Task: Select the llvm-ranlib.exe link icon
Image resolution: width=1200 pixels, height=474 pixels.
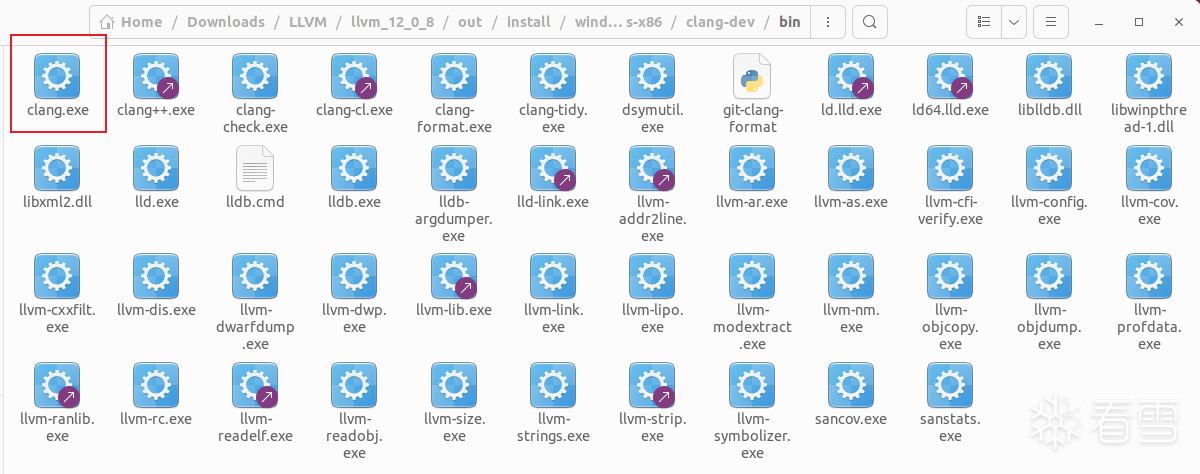Action: pyautogui.click(x=57, y=385)
